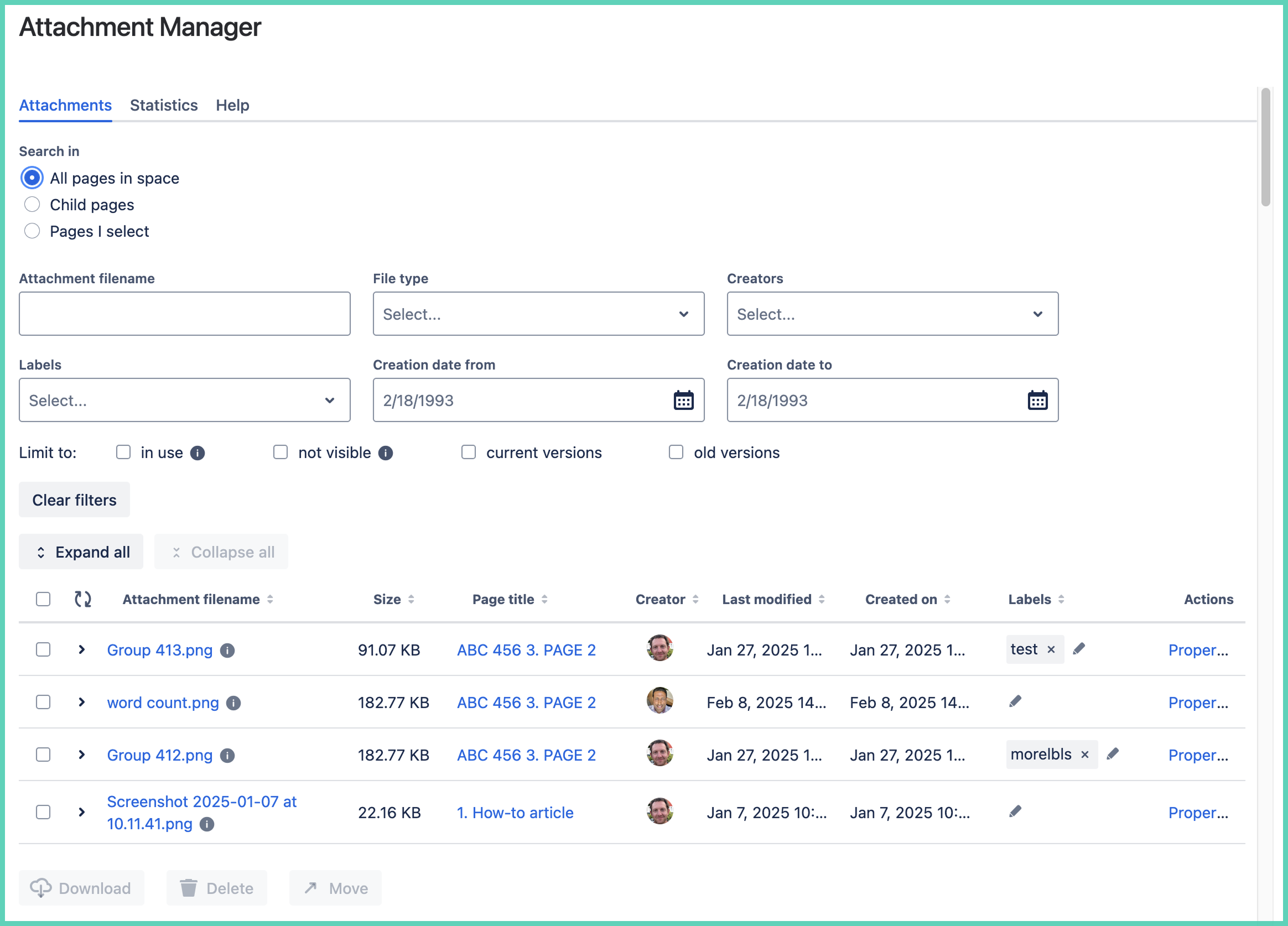Screen dimensions: 1288x926
Task: Click info icon beside 'not visible'
Action: 386,453
